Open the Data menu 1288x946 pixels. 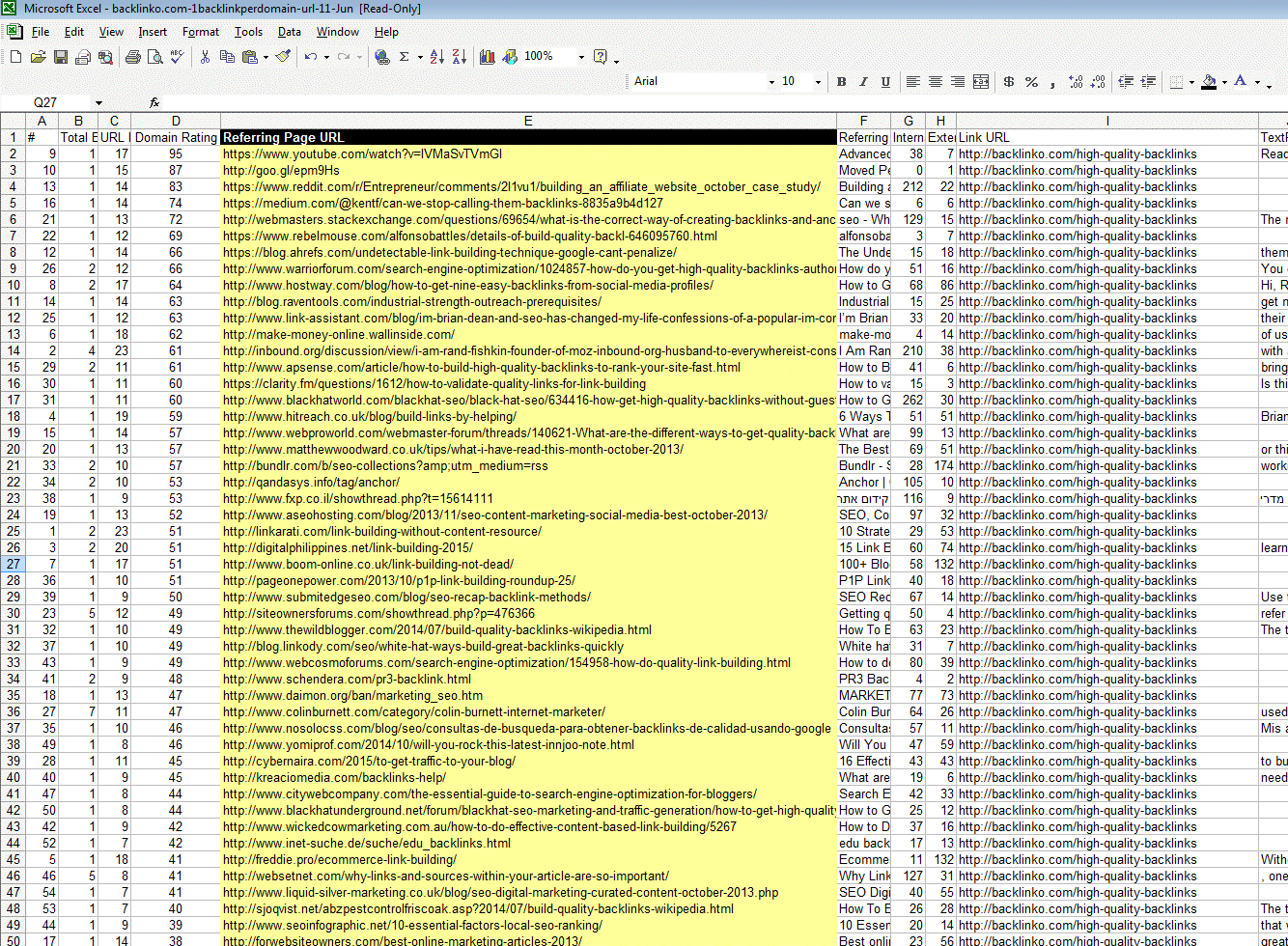[x=290, y=32]
